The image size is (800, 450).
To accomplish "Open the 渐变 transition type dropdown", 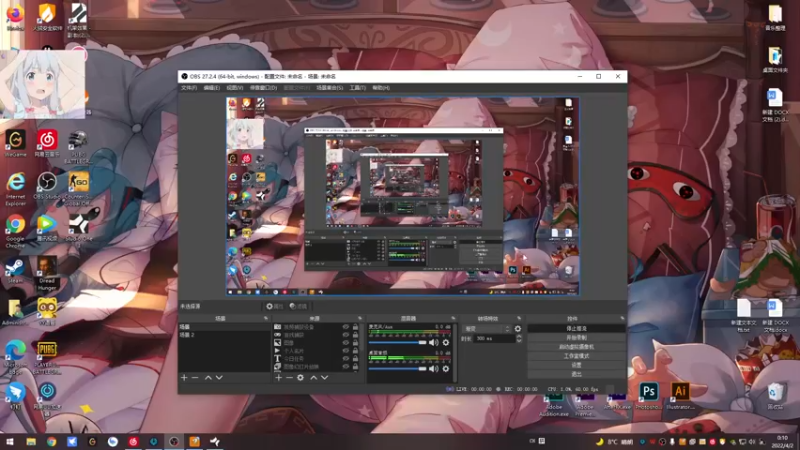I will coord(487,329).
